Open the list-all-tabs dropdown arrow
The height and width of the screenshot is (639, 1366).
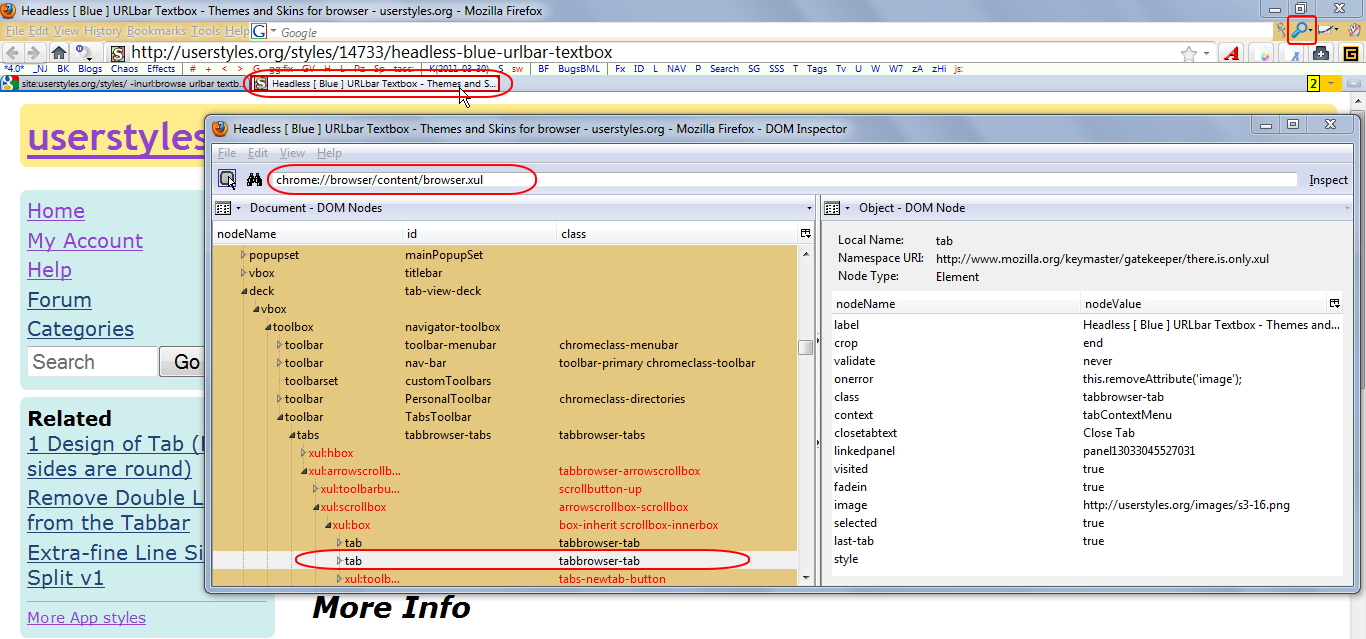click(x=1331, y=83)
